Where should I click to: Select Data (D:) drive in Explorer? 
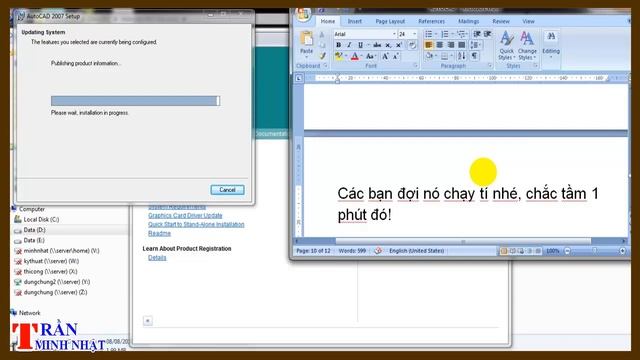[x=30, y=230]
